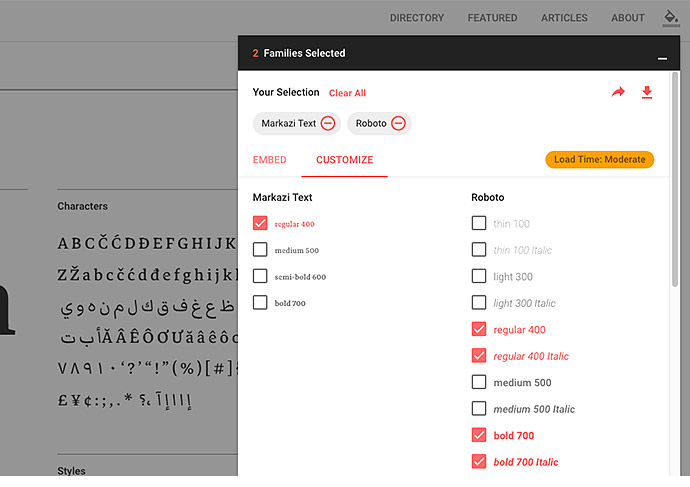The image size is (690, 487).
Task: Remove Roboto from selection
Action: pyautogui.click(x=398, y=123)
